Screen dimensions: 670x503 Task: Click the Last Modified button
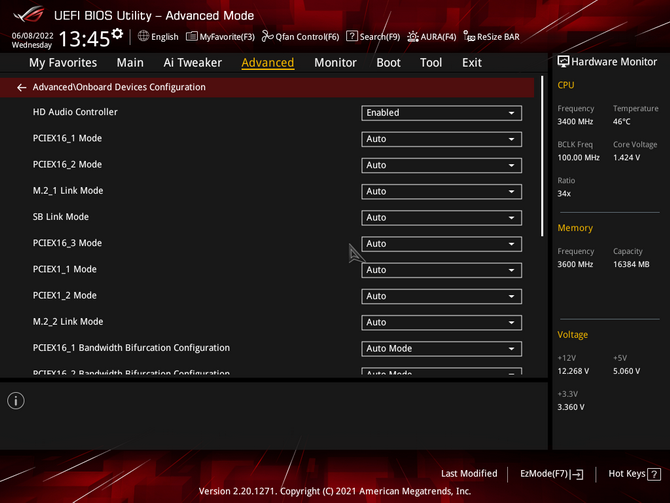coord(469,474)
